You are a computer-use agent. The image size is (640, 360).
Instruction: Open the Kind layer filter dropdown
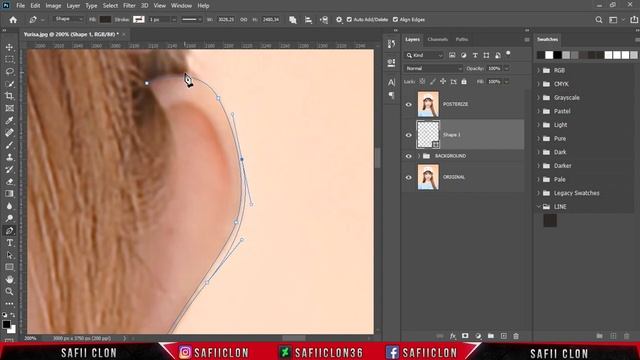click(424, 55)
